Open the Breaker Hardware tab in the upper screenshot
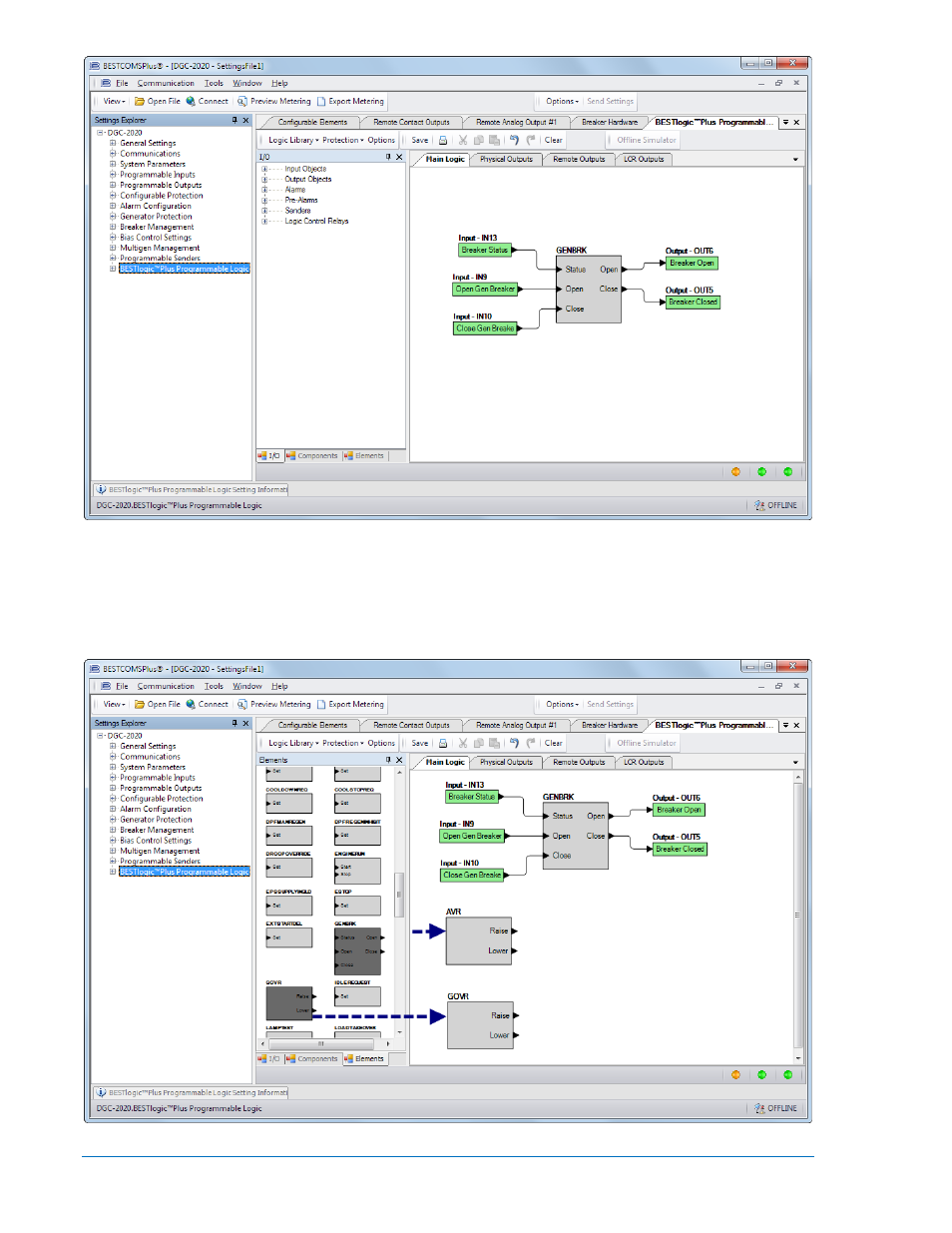Viewport: 952px width, 1233px height. (x=609, y=123)
